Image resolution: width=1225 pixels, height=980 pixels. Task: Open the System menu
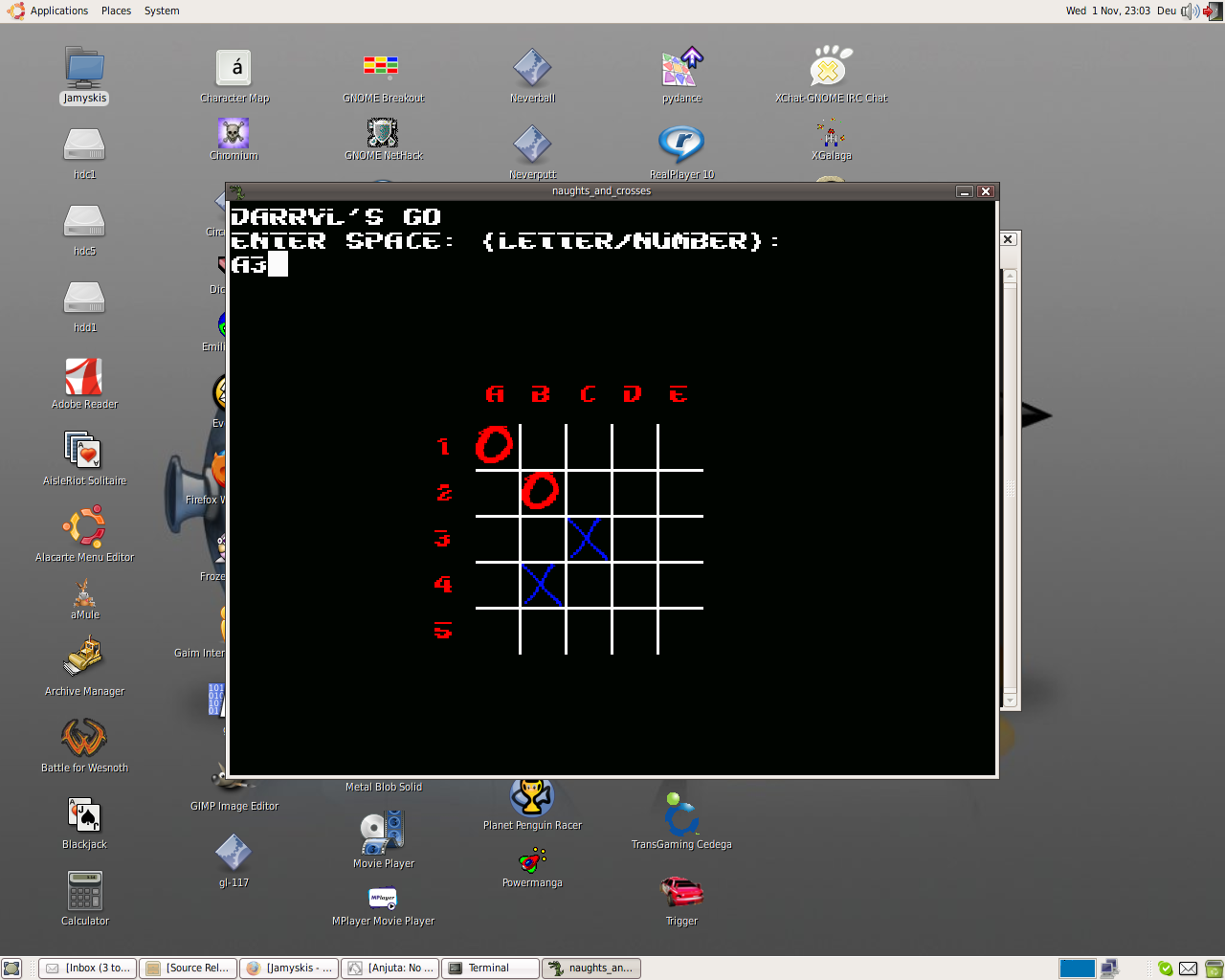tap(162, 11)
